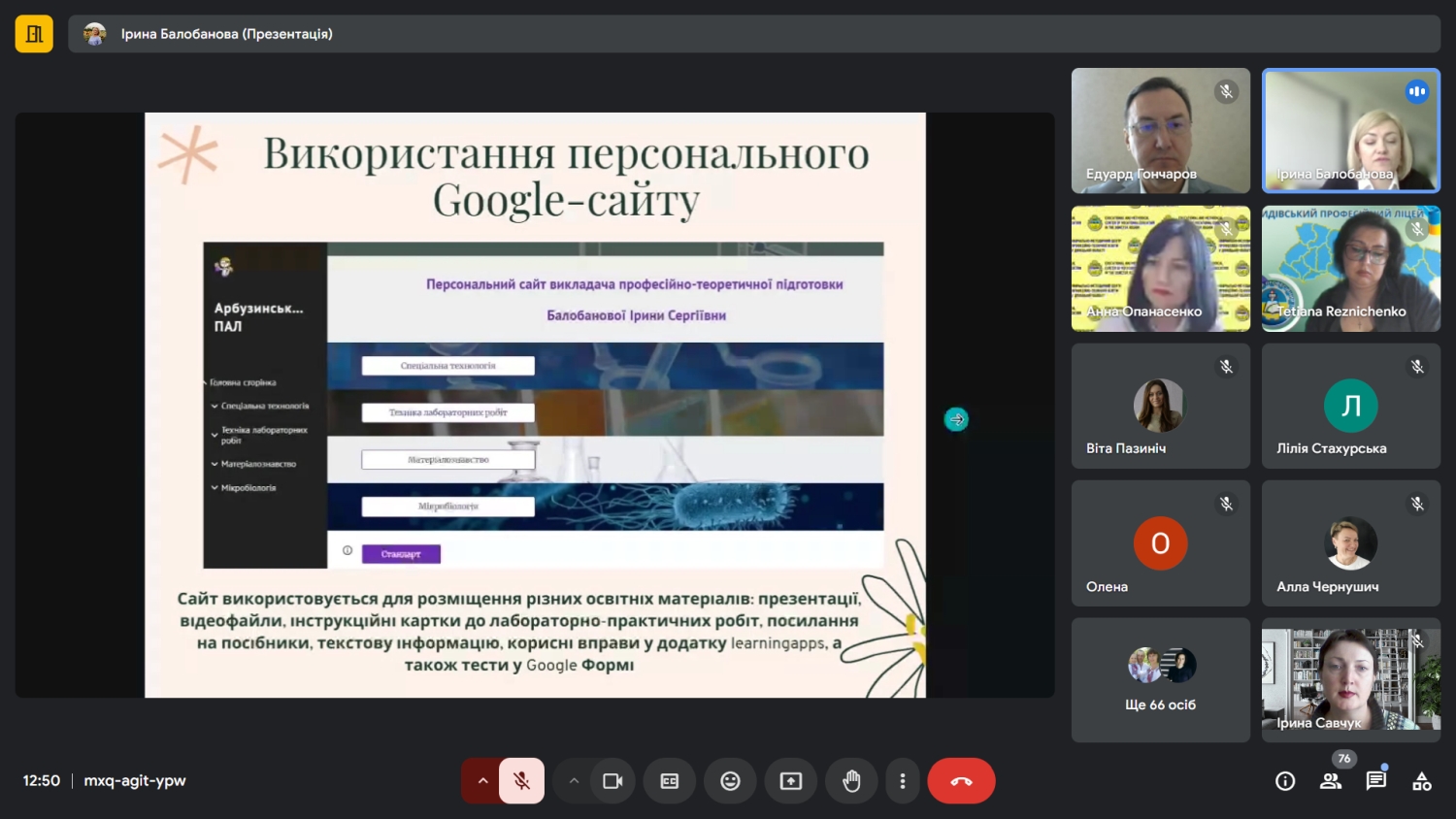This screenshot has width=1456, height=819.
Task: Open the activities icon
Action: (x=1422, y=781)
